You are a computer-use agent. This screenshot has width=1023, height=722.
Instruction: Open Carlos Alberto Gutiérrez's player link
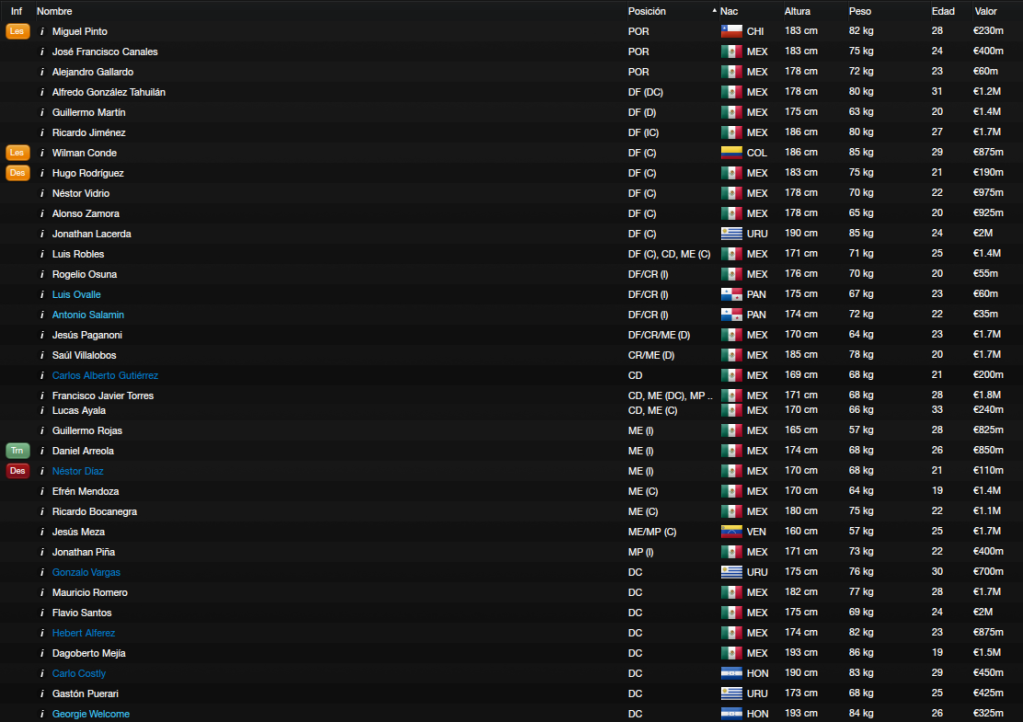tap(105, 375)
